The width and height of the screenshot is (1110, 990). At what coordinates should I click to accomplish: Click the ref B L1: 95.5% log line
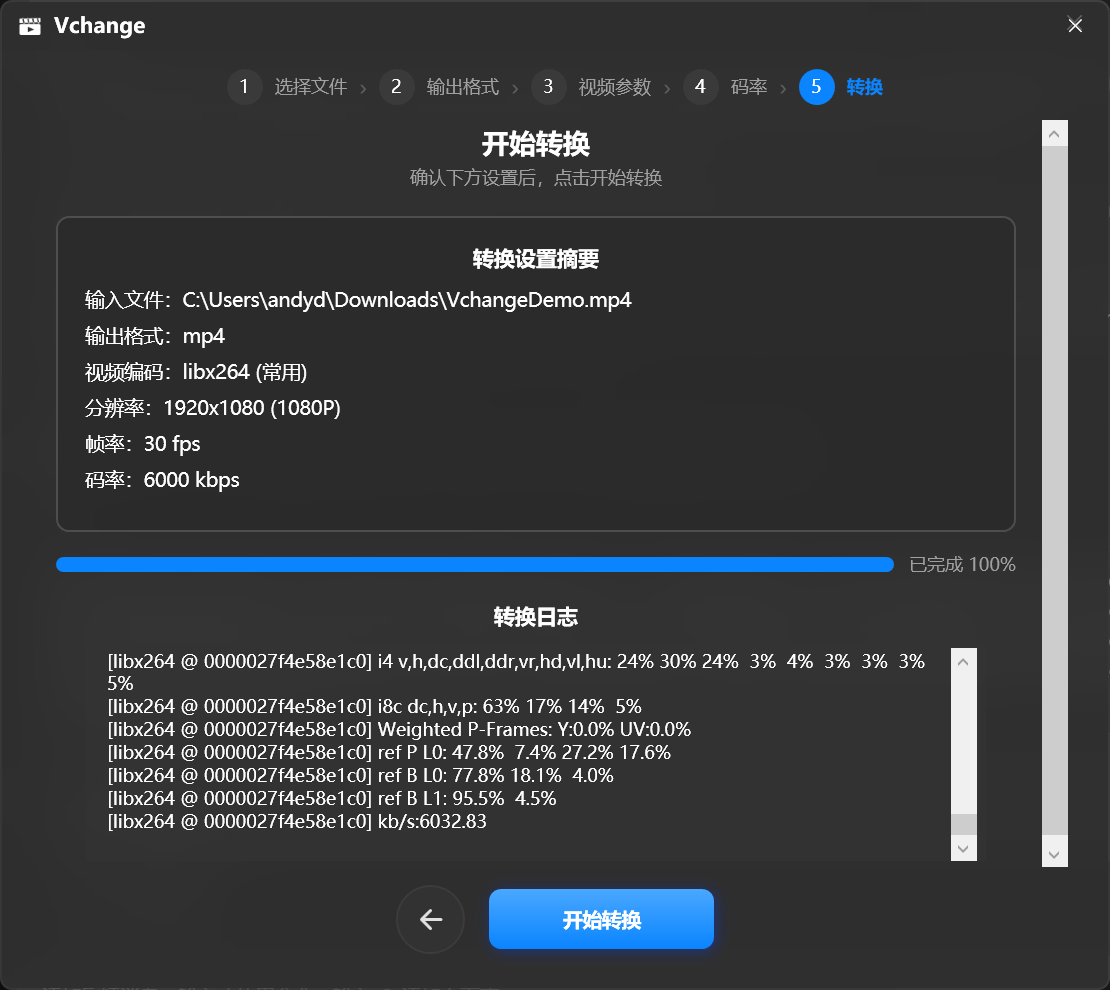331,799
